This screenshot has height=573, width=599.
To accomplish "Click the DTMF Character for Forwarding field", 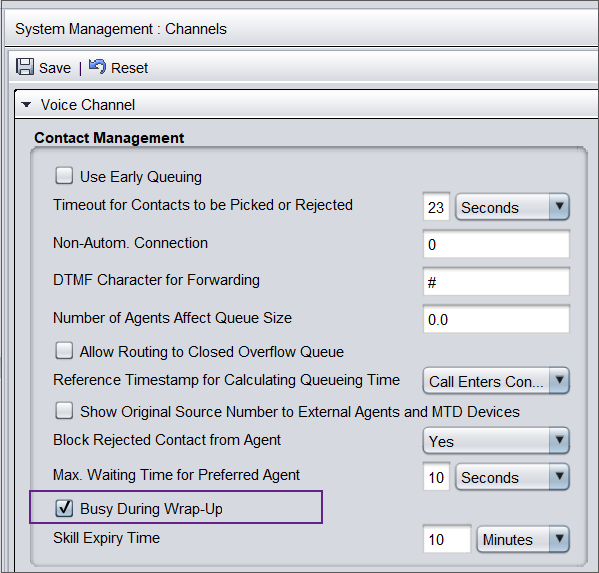I will (x=496, y=282).
